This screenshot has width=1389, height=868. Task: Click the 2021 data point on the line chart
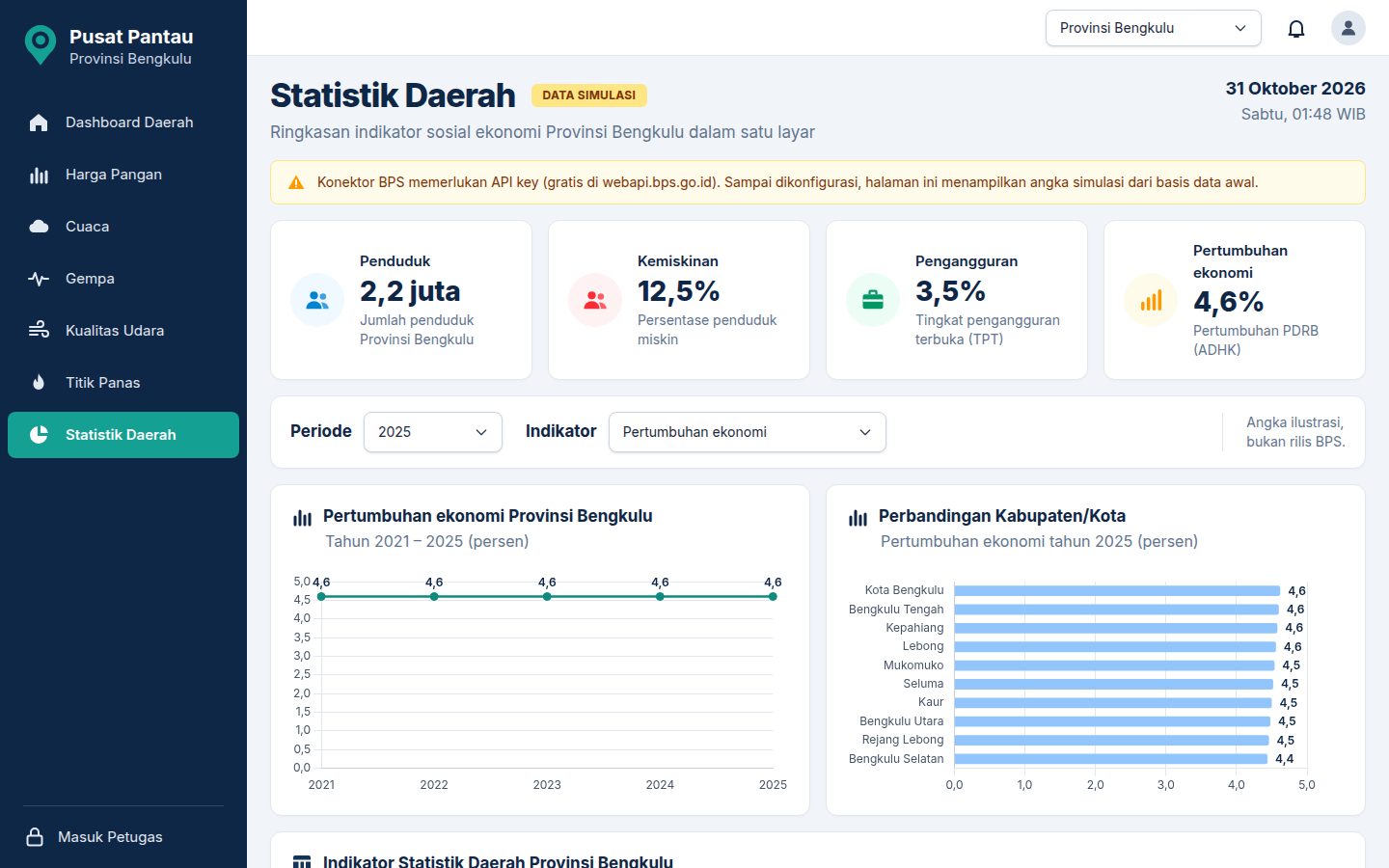[321, 597]
